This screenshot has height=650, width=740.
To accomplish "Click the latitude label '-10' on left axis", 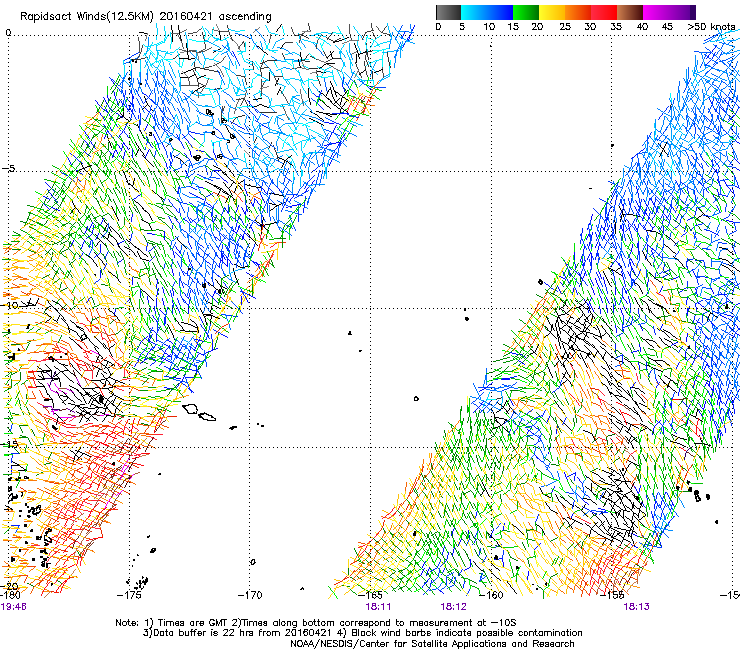I will coord(10,305).
